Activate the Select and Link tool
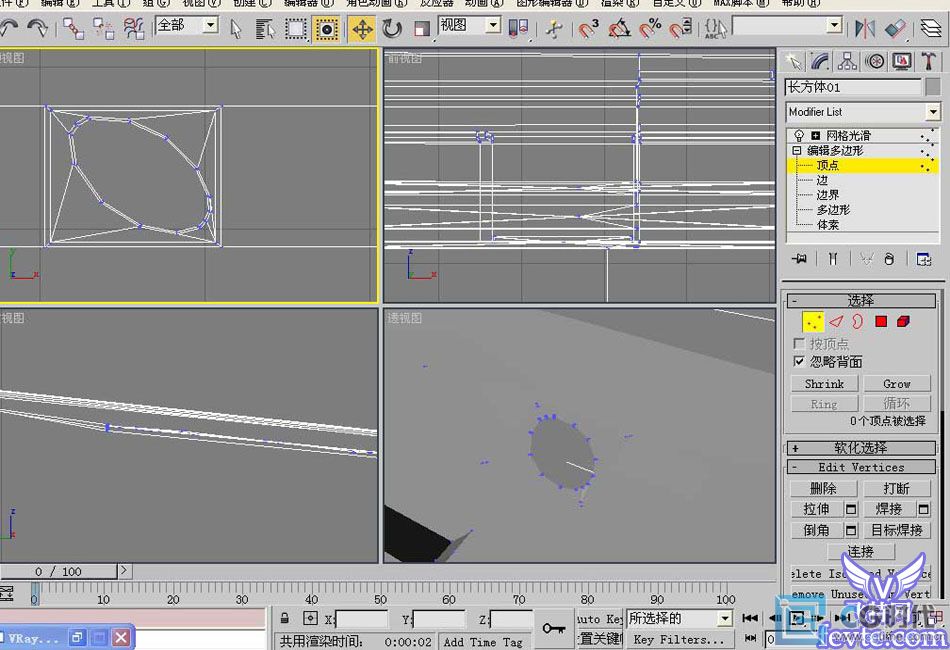Screen dimensions: 950x650 tap(74, 28)
